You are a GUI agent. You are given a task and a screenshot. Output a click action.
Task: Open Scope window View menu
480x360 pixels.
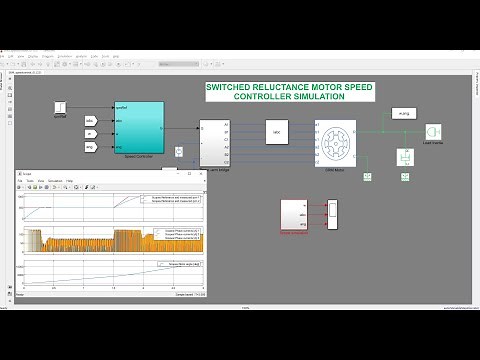41,181
